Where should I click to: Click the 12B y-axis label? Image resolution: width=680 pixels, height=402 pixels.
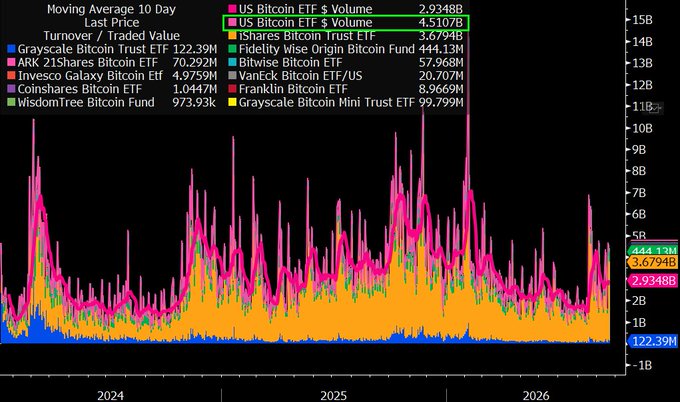pos(642,85)
